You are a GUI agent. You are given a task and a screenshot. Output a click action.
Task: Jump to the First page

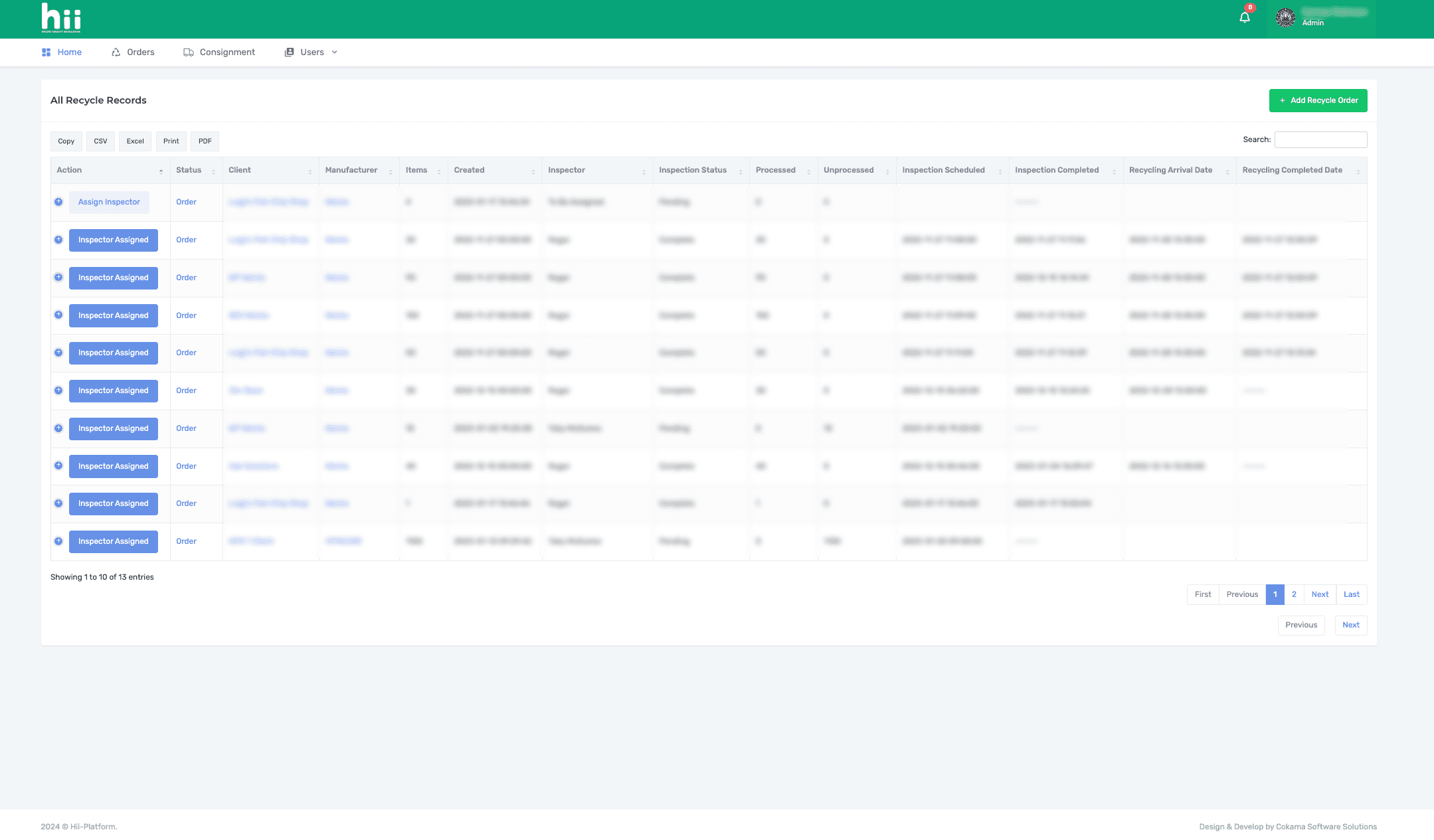pyautogui.click(x=1203, y=594)
